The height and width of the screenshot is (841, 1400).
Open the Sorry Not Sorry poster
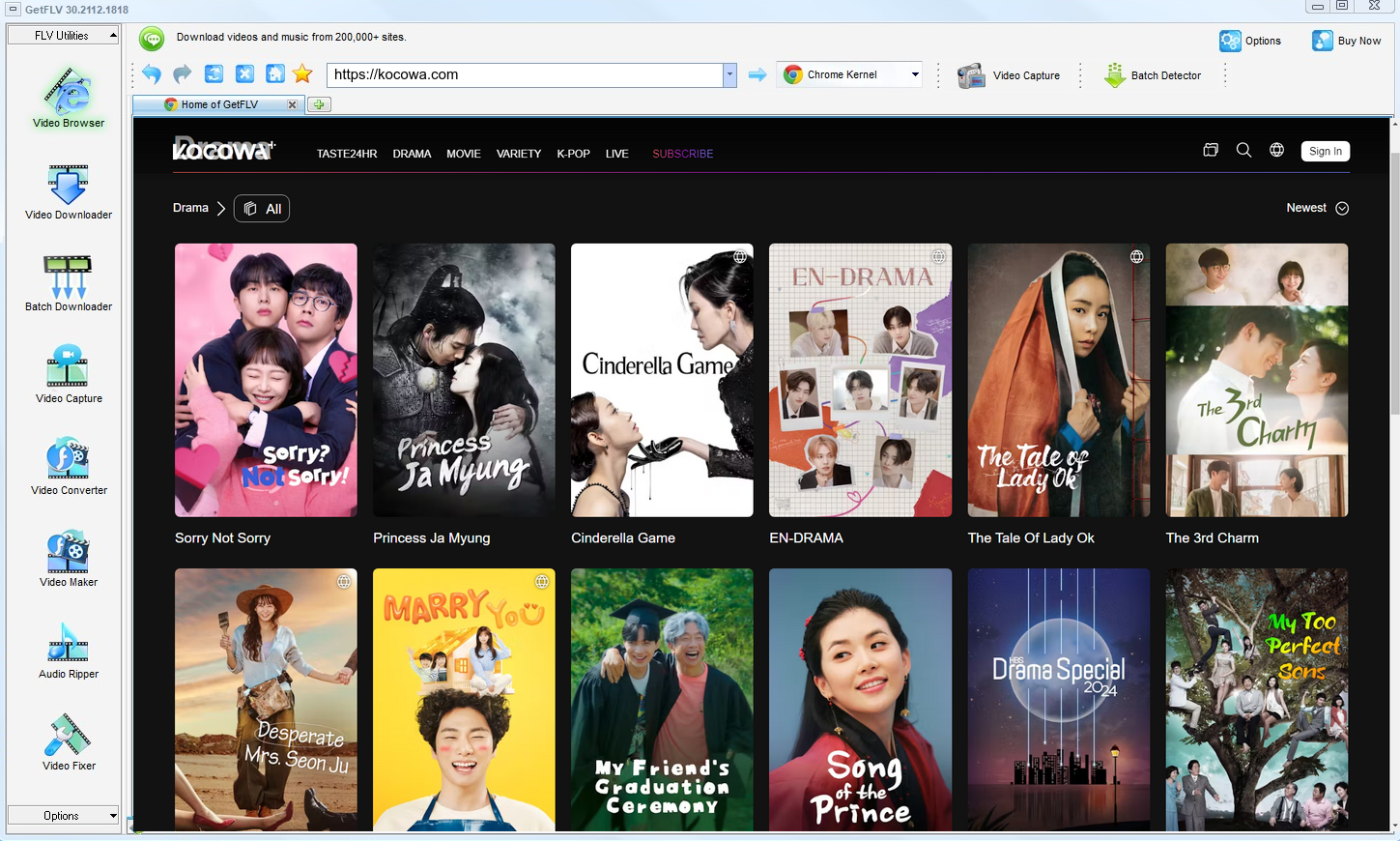[266, 380]
